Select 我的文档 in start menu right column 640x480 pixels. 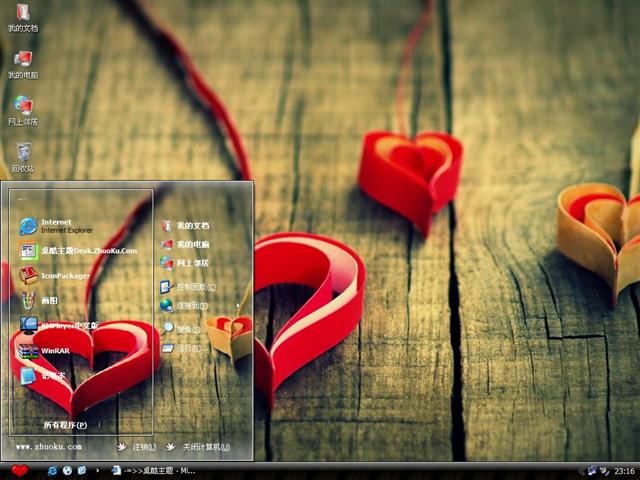[185, 226]
